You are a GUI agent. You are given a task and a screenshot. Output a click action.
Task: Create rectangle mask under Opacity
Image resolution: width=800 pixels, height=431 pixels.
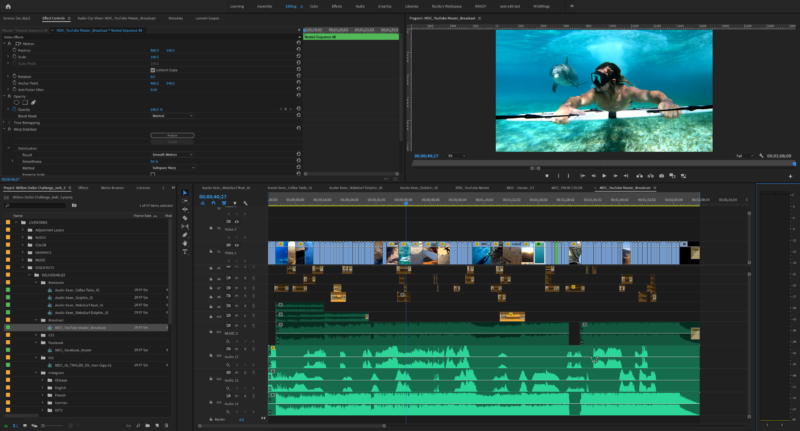tap(24, 103)
